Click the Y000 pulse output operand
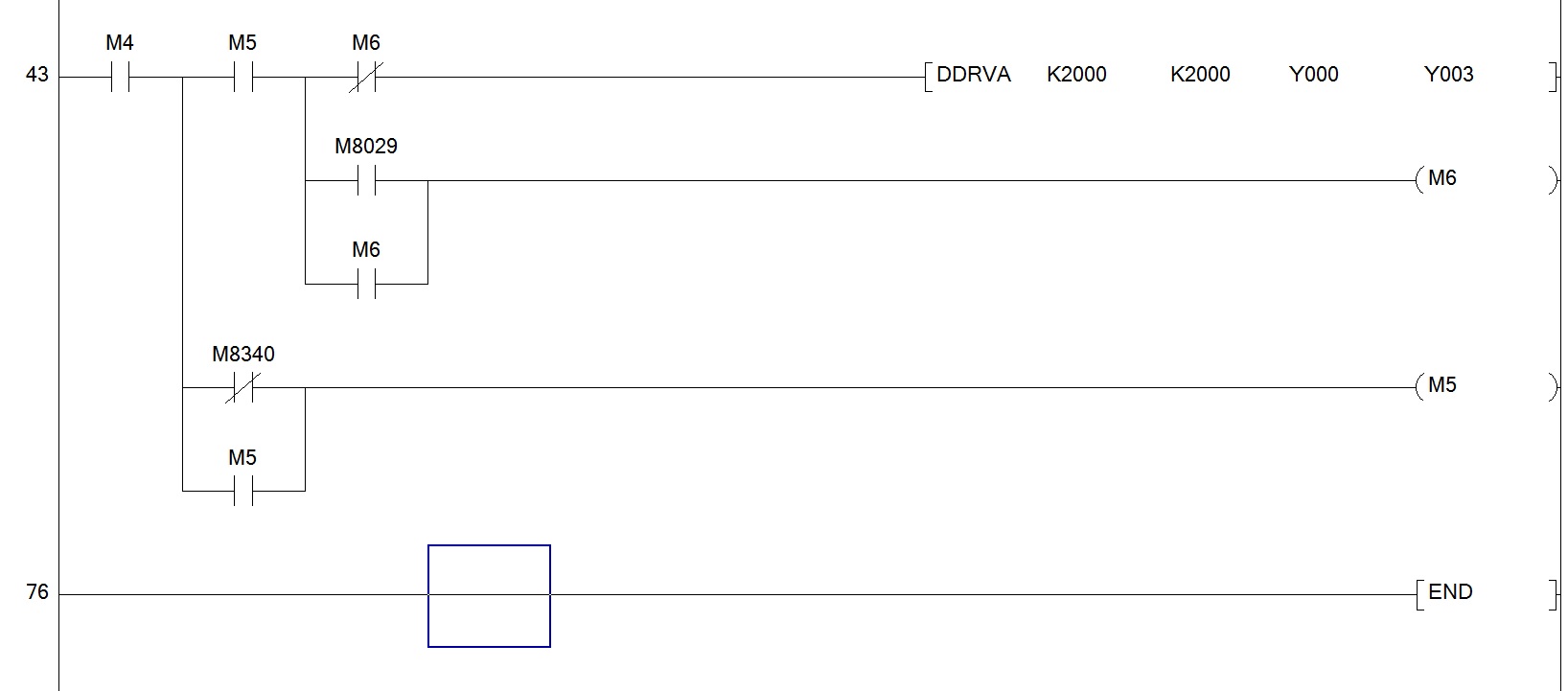This screenshot has width=1568, height=691. click(x=1313, y=75)
